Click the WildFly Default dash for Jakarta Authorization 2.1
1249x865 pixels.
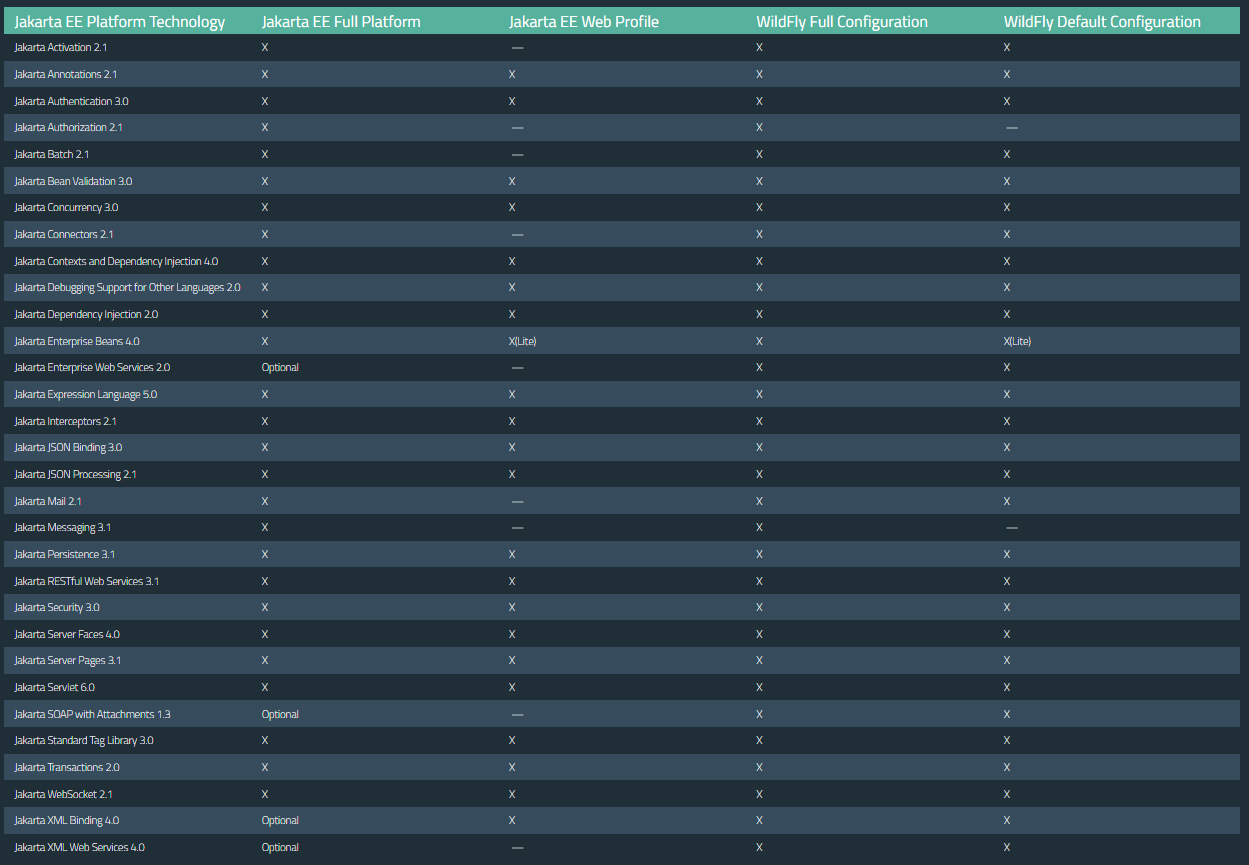(x=1012, y=128)
